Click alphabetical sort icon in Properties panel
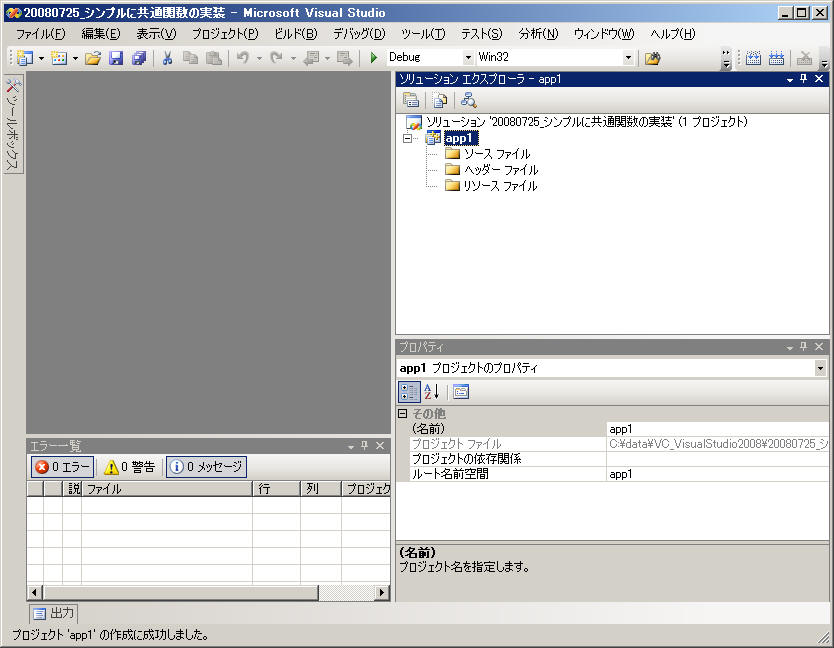Viewport: 834px width, 648px height. pos(432,392)
